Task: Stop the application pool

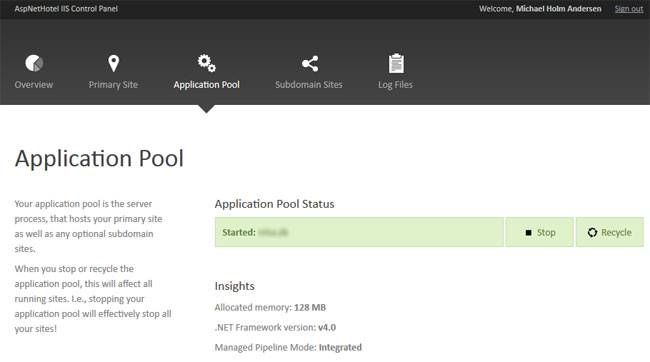Action: tap(540, 232)
